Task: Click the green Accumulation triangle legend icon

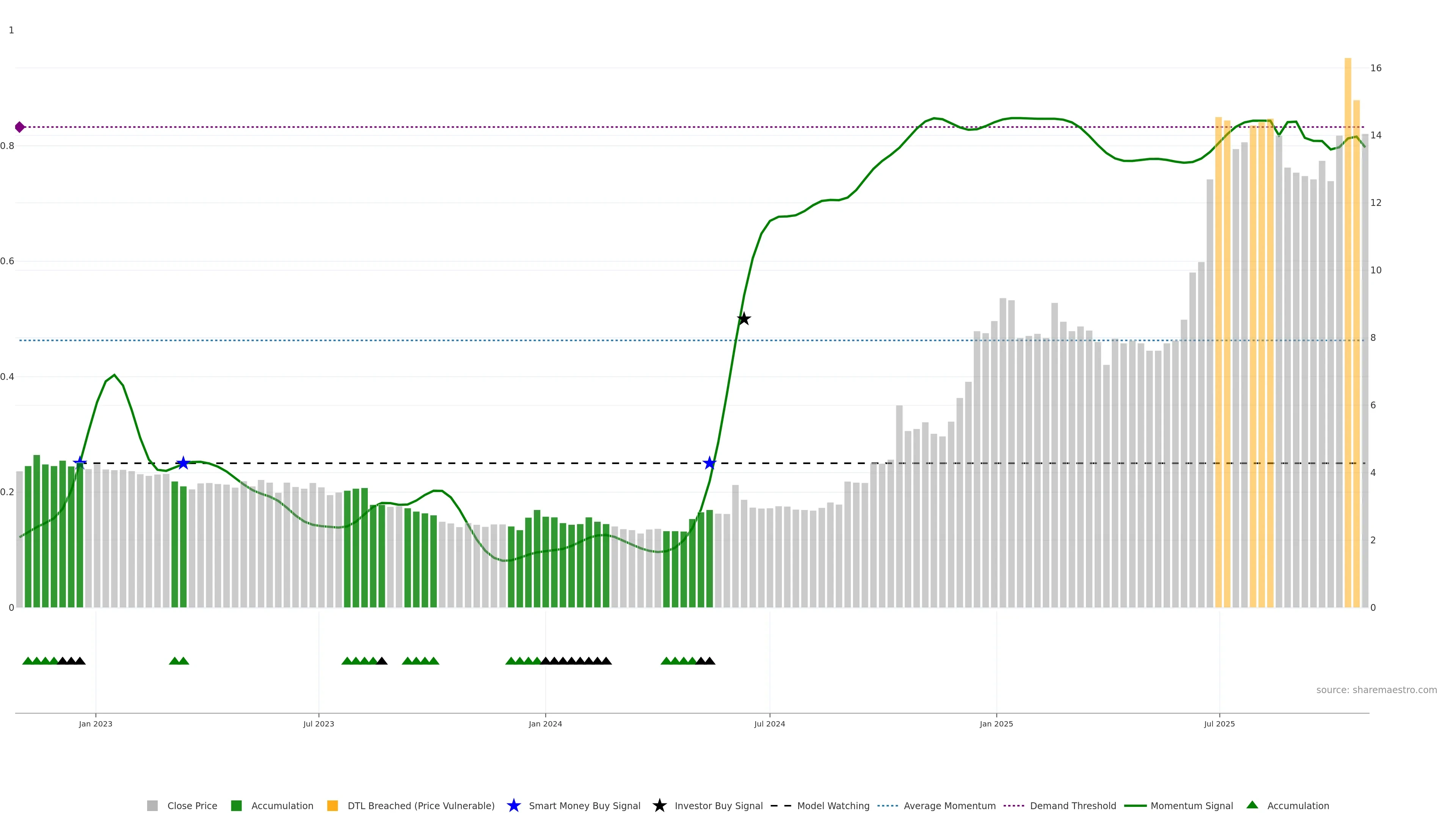Action: tap(1252, 805)
